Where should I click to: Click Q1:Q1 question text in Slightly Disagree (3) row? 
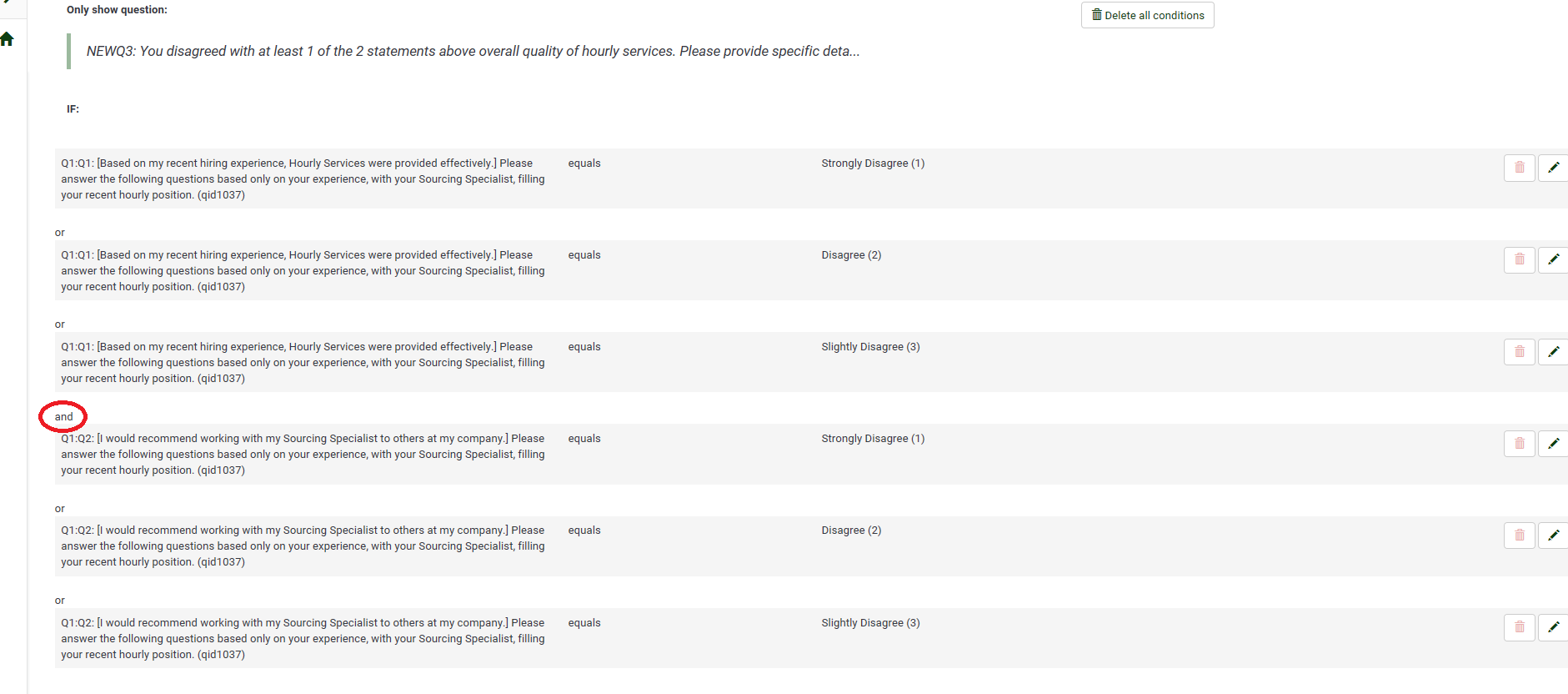[303, 363]
